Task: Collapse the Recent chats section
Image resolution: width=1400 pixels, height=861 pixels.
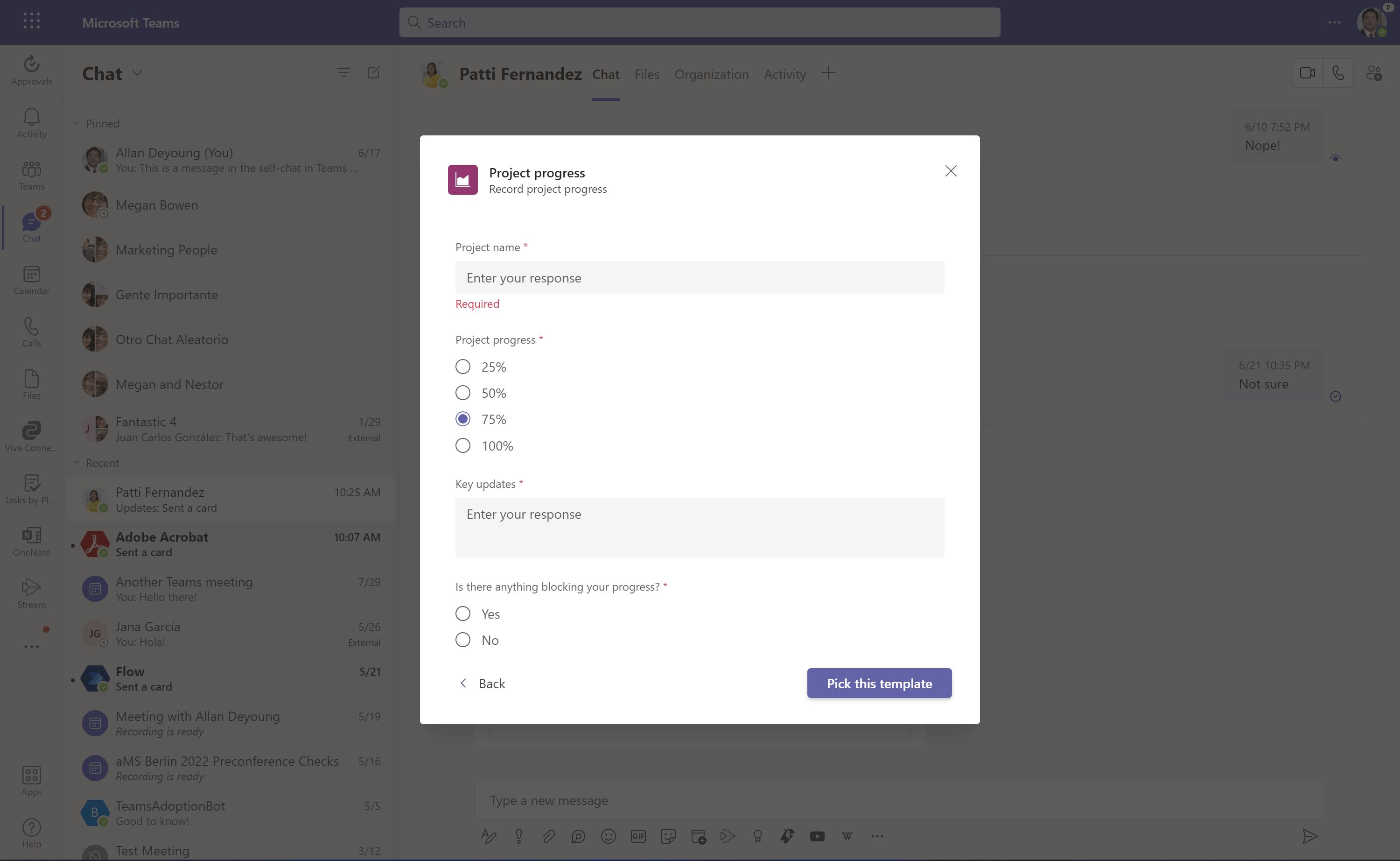Action: pos(76,463)
